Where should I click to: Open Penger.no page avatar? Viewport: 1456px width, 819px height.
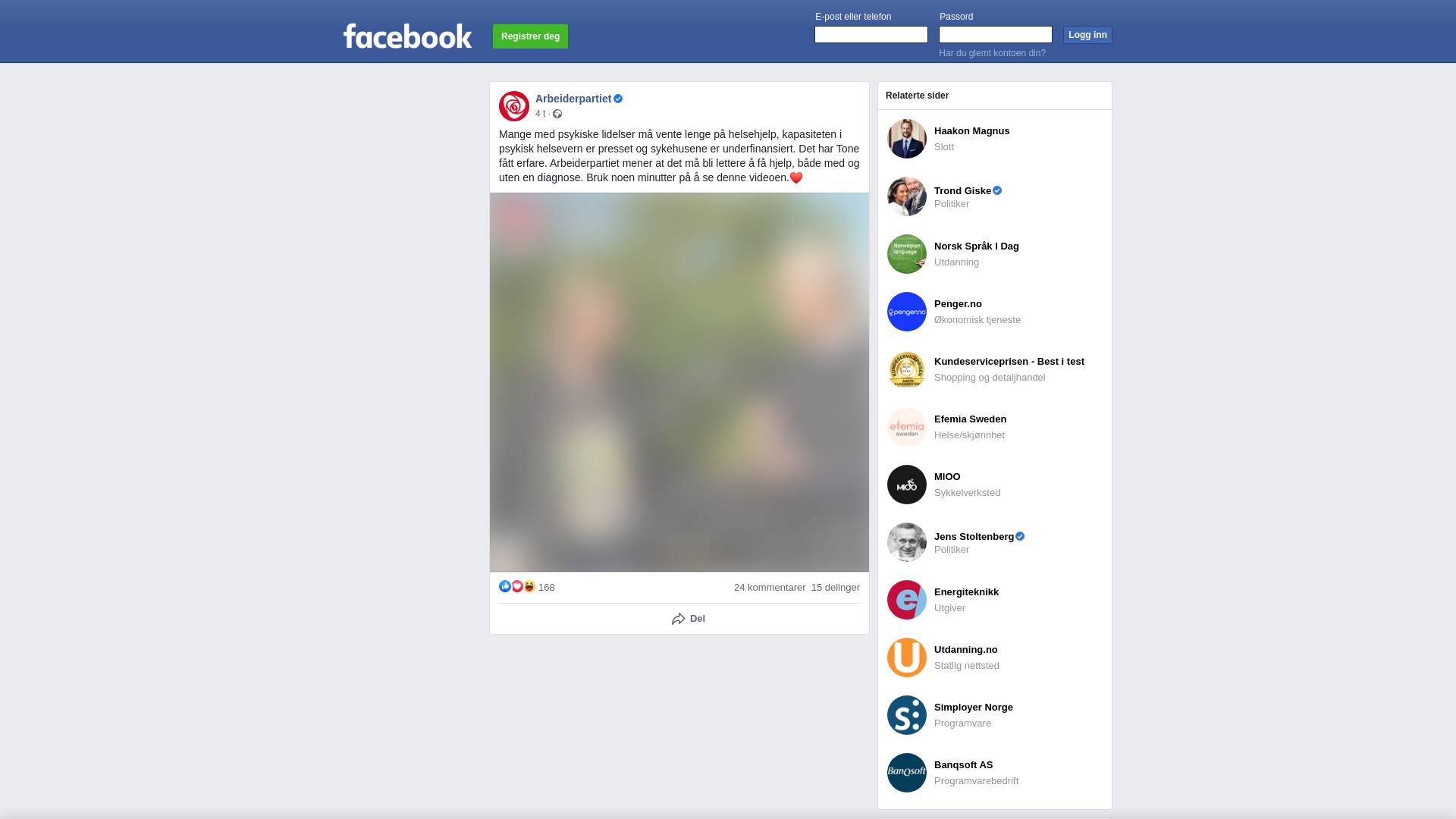[907, 312]
